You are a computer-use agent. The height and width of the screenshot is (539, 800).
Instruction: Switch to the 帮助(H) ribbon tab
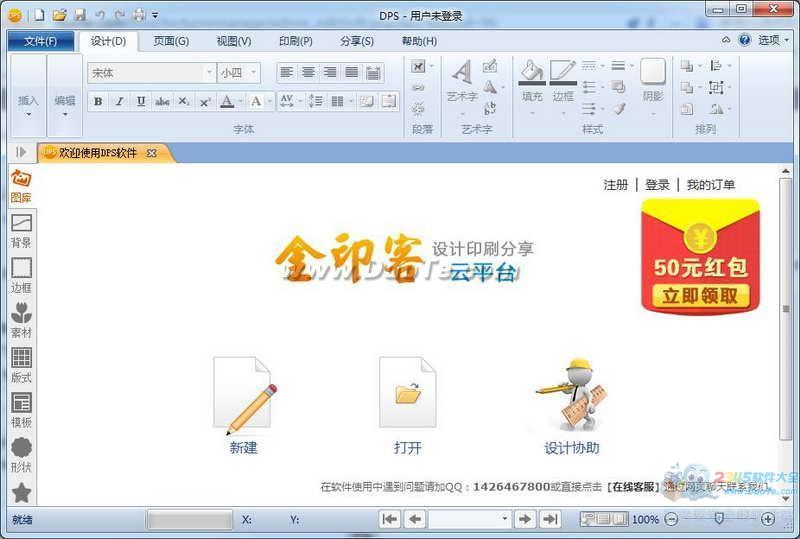419,41
